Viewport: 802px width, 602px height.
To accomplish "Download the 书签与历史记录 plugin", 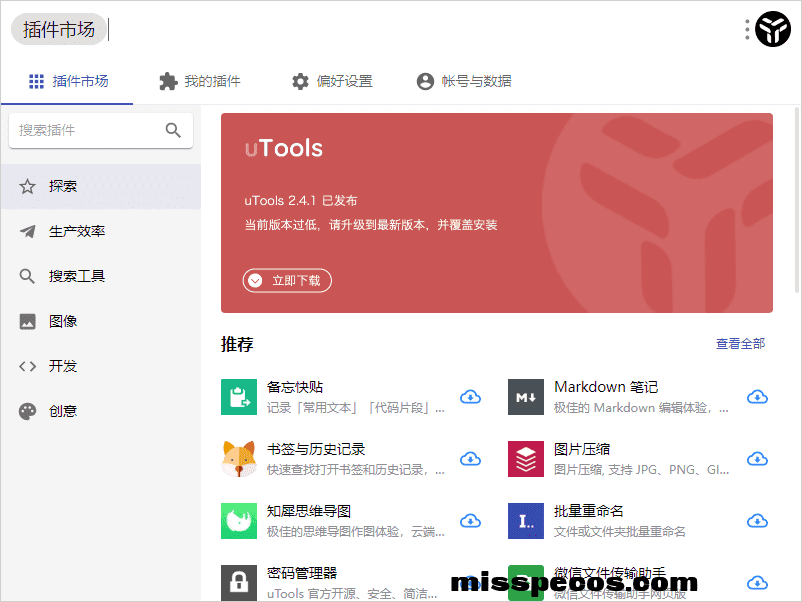I will tap(470, 459).
